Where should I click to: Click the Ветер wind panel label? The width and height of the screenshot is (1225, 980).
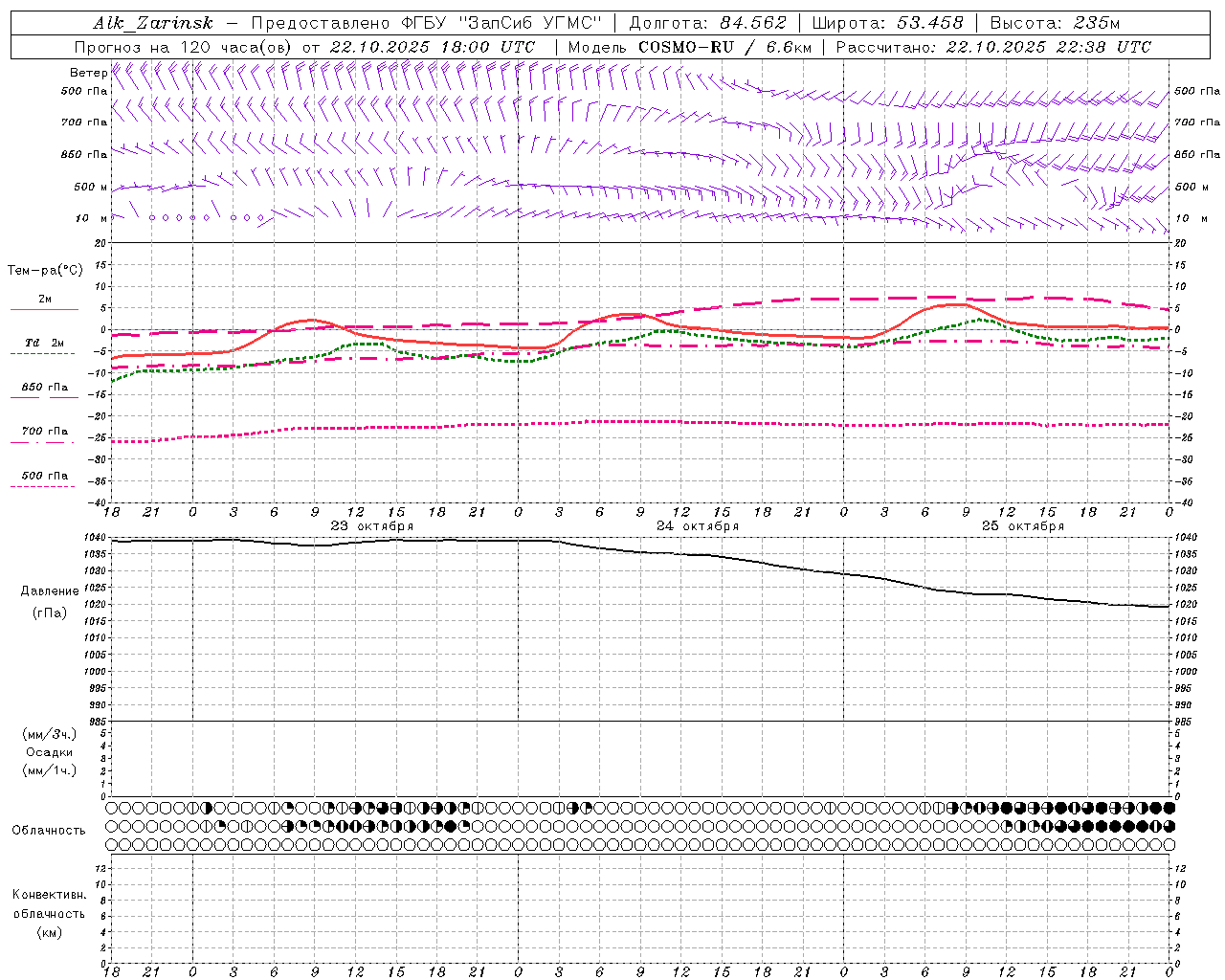(88, 73)
